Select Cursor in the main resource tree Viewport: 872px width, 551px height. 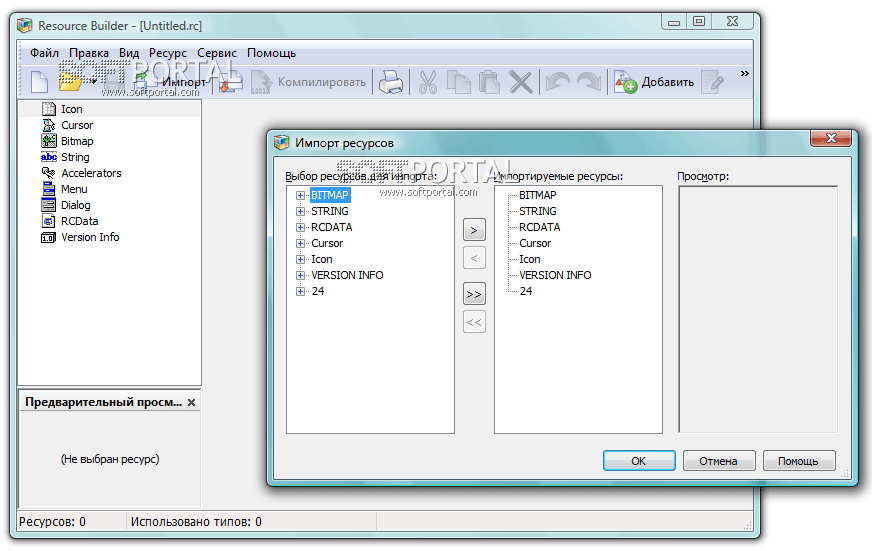click(77, 126)
